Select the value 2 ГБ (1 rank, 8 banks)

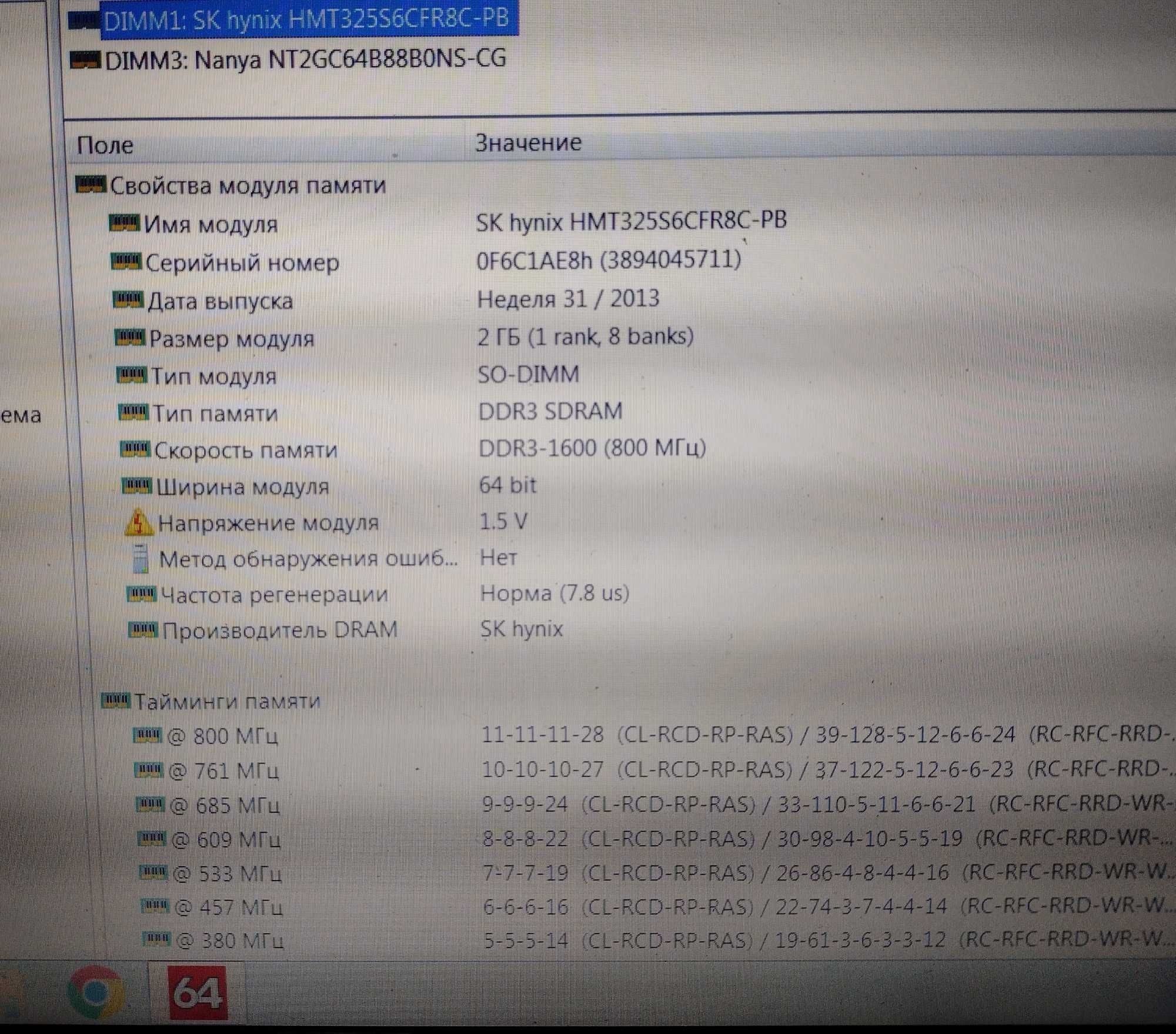(x=586, y=336)
